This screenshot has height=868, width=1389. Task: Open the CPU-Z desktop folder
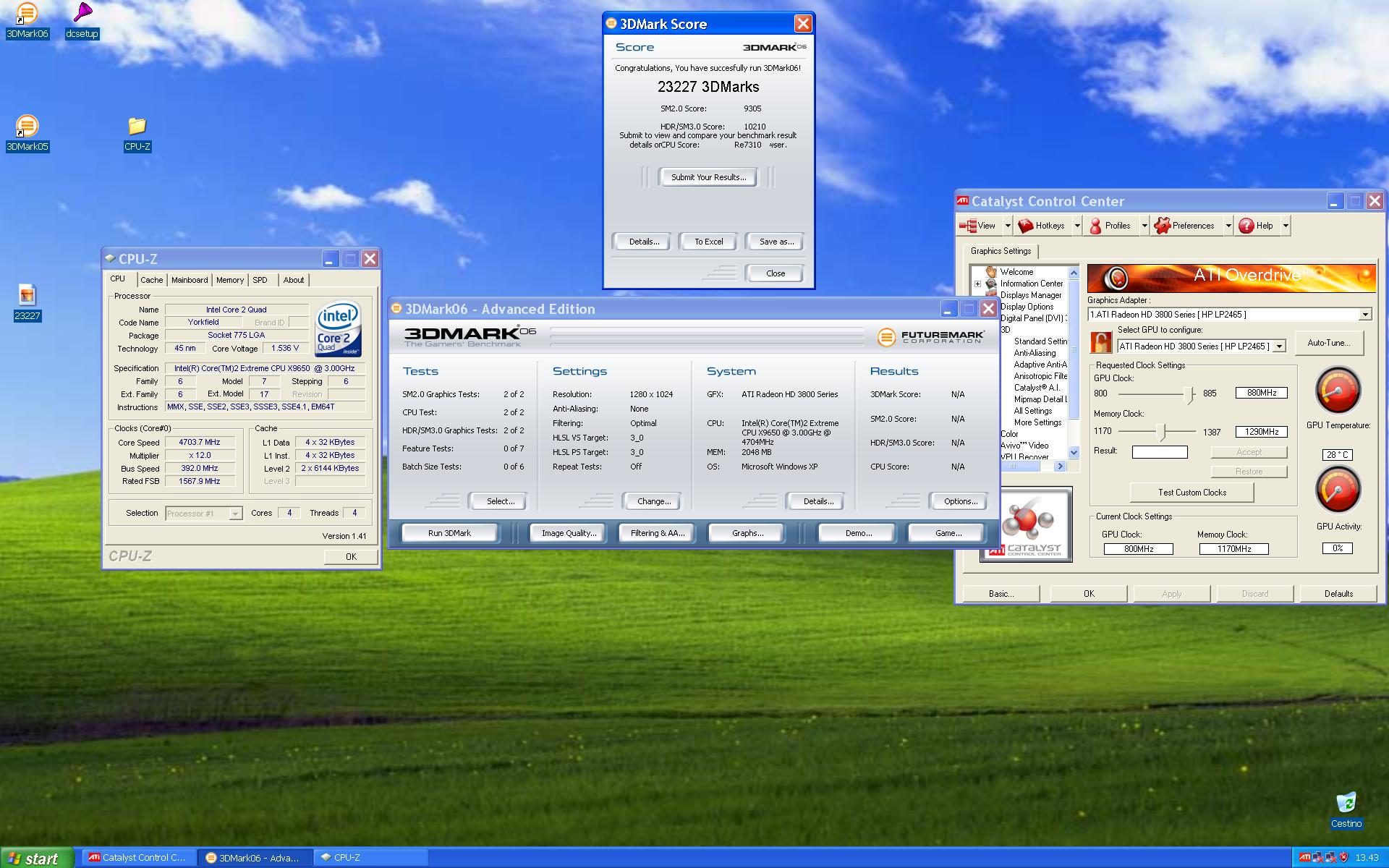137,134
